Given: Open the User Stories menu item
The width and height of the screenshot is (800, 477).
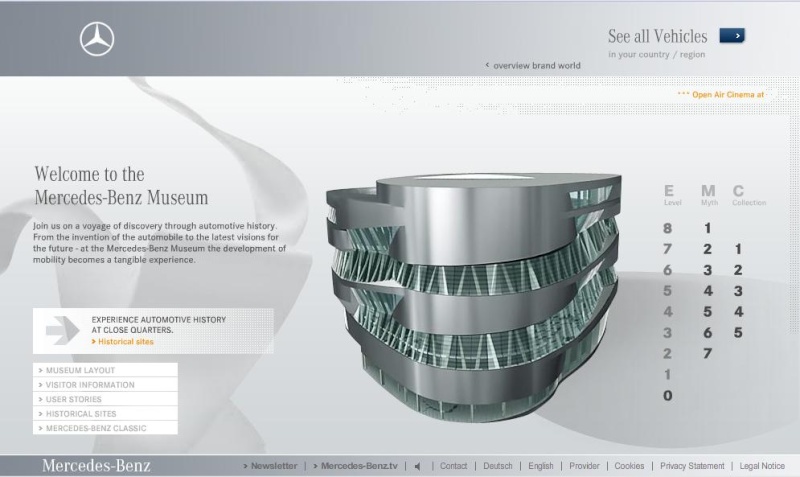Looking at the screenshot, I should (105, 399).
